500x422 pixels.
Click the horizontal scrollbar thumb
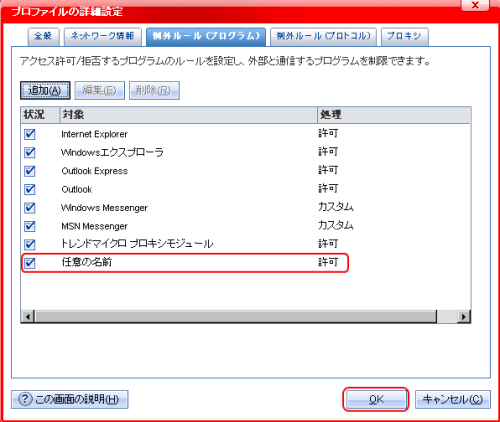(236, 316)
